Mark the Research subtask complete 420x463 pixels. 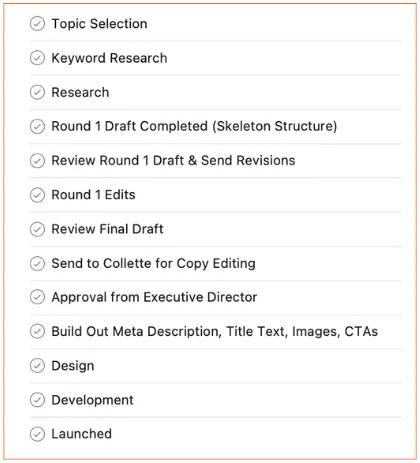tap(37, 92)
